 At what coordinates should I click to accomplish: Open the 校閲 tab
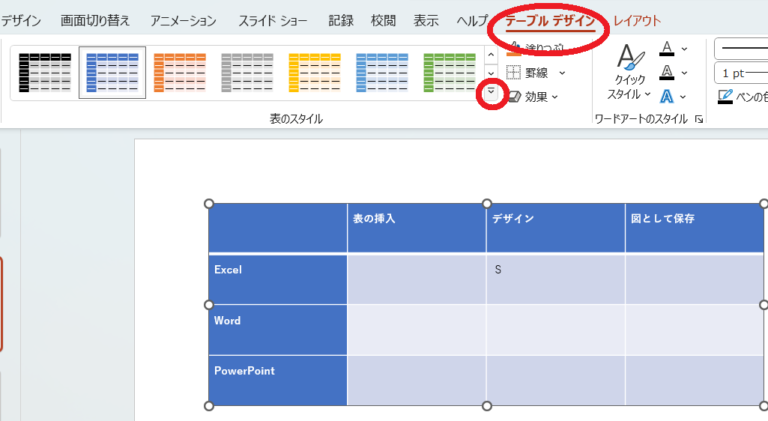(x=383, y=21)
